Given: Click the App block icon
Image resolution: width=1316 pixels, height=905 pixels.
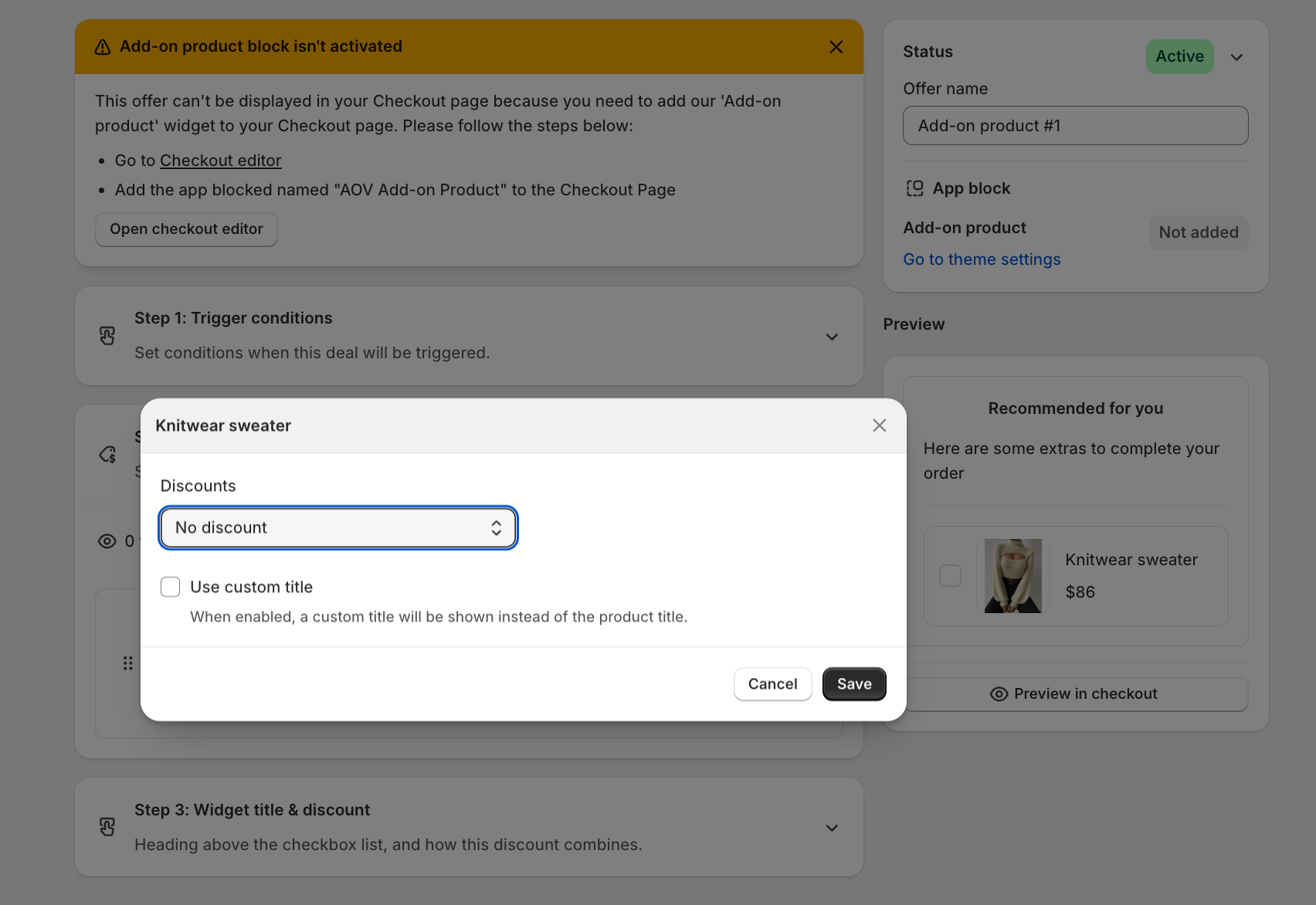Looking at the screenshot, I should (x=914, y=188).
